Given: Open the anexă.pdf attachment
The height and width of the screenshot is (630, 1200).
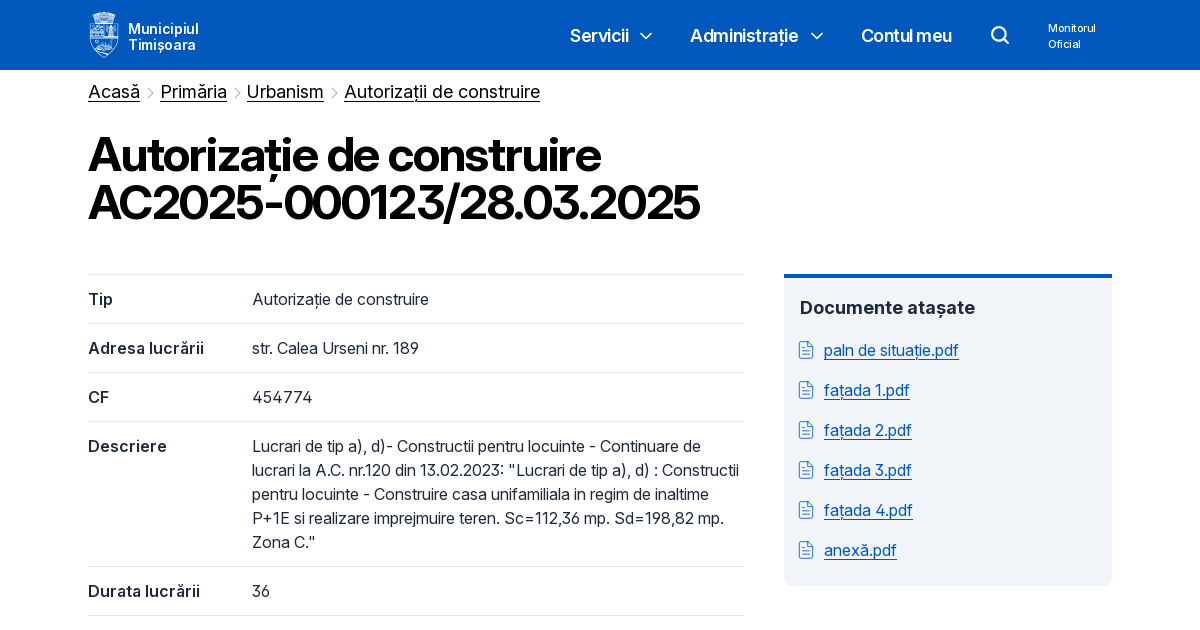Looking at the screenshot, I should coord(860,550).
